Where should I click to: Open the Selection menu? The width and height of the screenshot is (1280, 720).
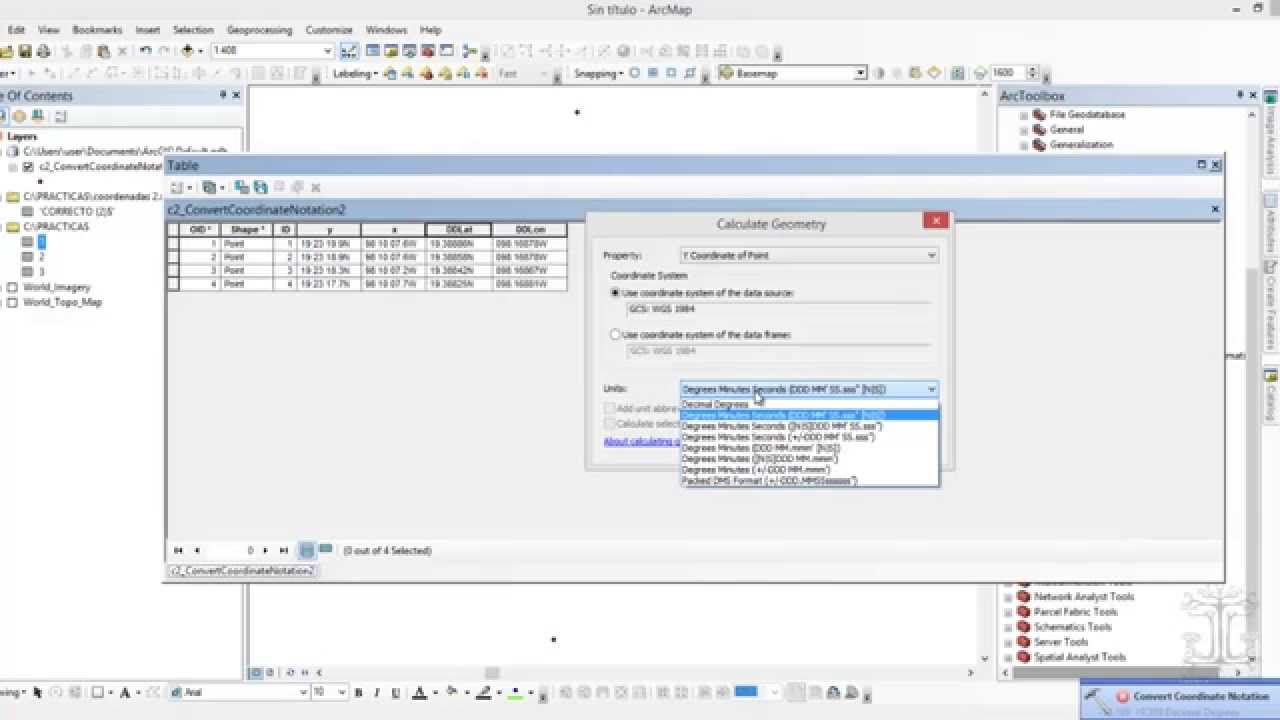[193, 30]
